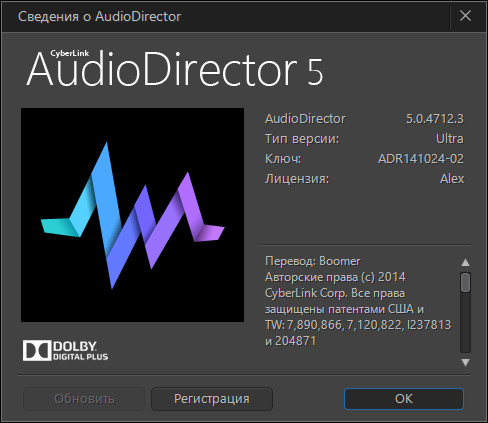Click the Dolby Digital Plus logo
The image size is (488, 423).
[65, 350]
